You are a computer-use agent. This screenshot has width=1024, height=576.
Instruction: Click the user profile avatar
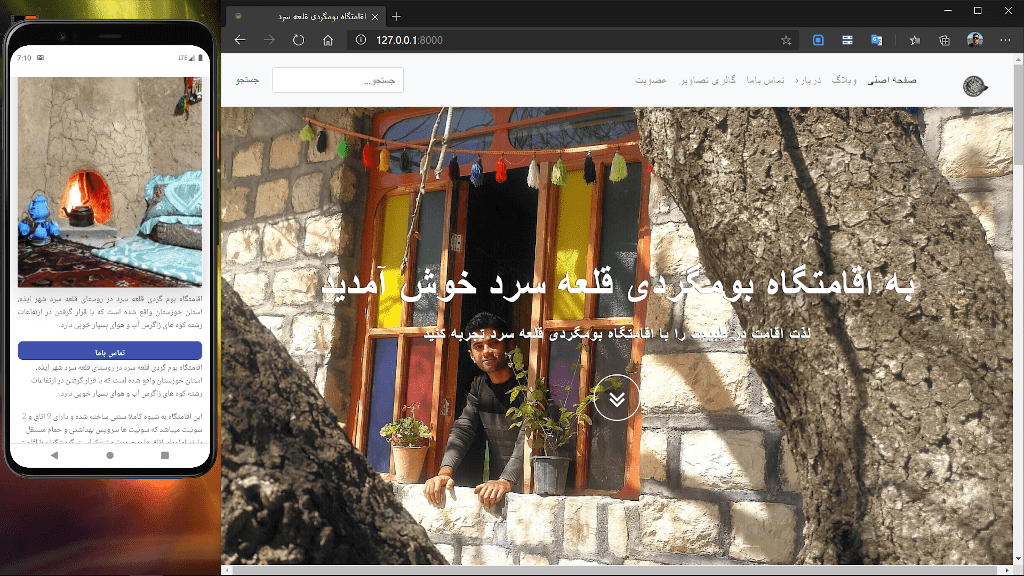point(975,40)
